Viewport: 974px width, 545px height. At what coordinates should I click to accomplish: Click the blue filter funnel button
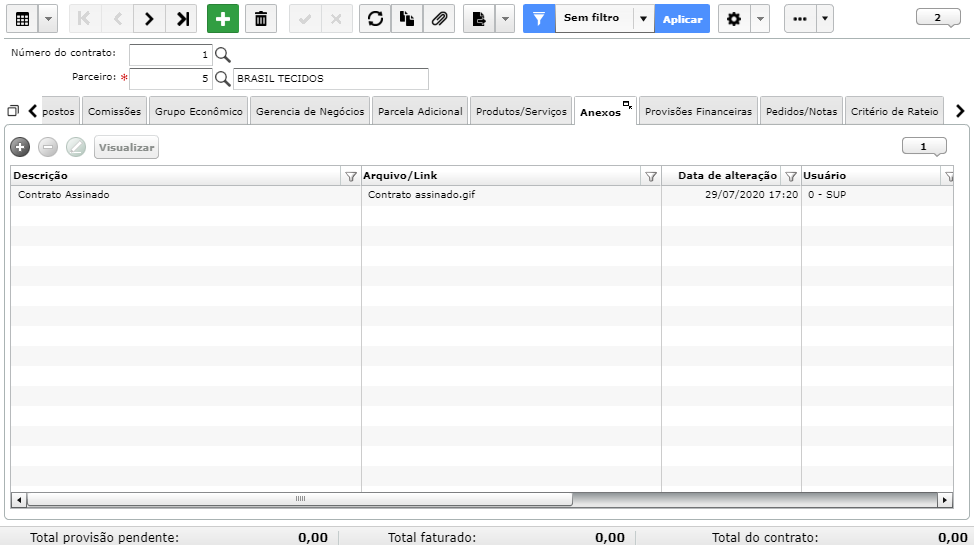539,19
